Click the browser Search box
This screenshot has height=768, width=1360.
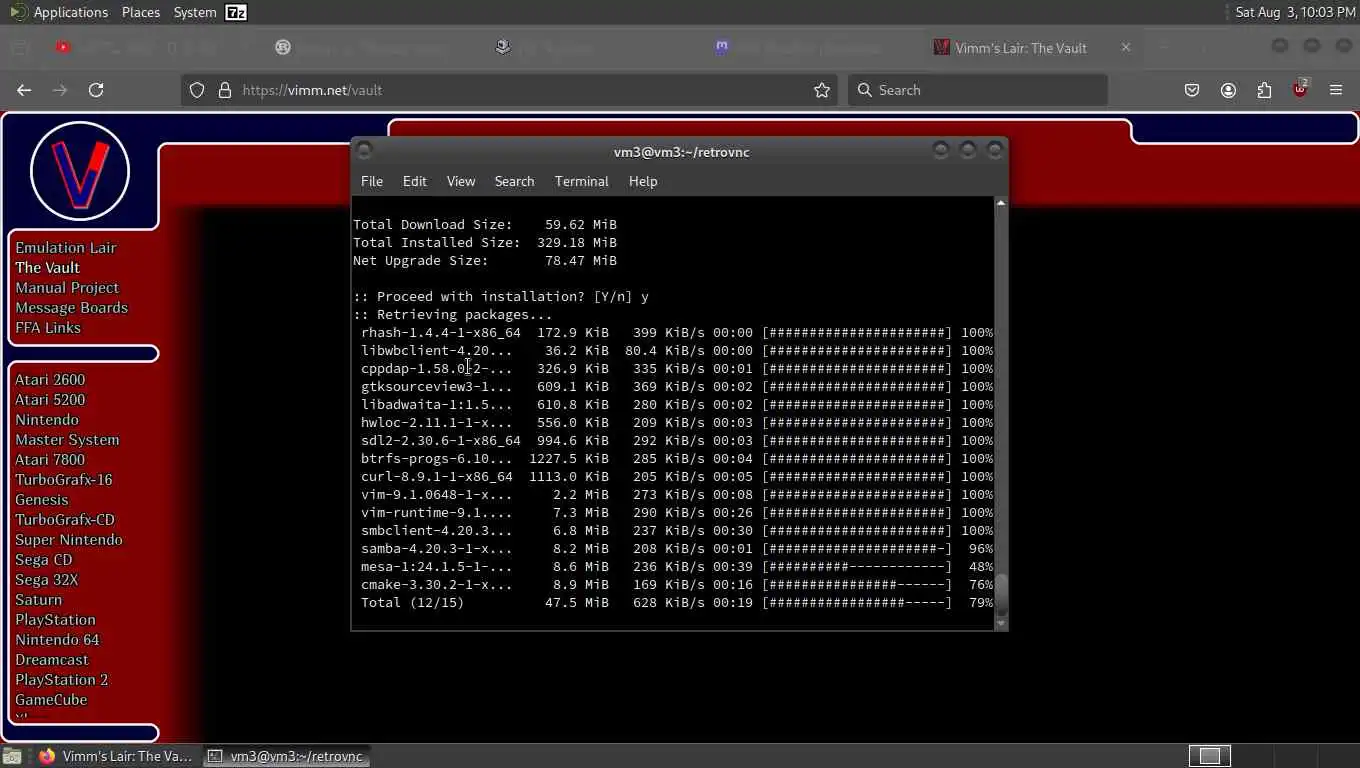pos(978,90)
